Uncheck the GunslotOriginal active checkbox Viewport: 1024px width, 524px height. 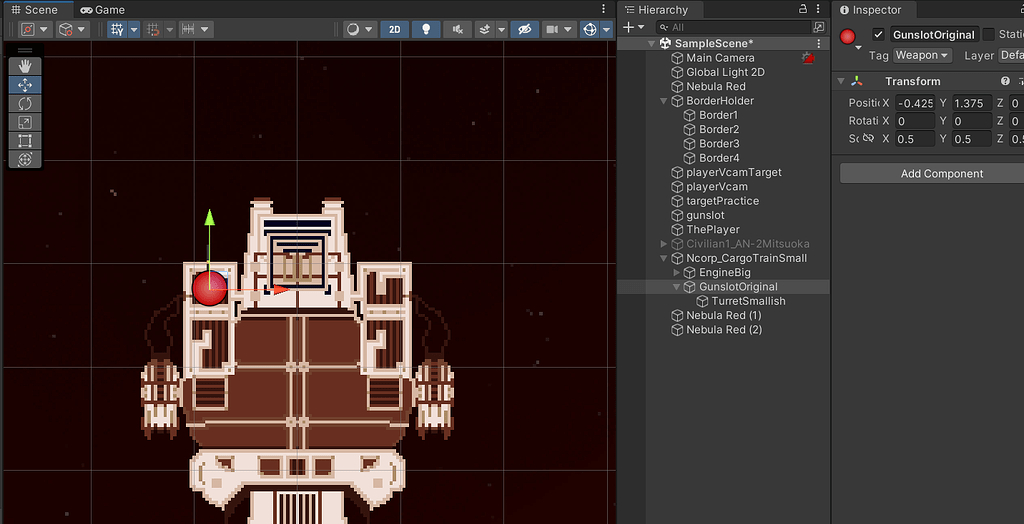[879, 35]
